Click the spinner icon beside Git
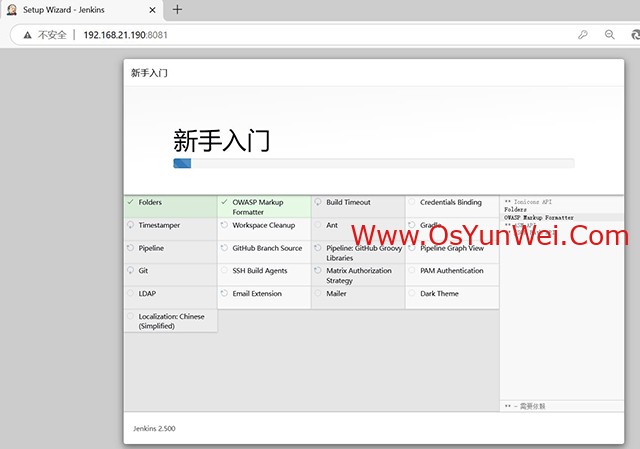The width and height of the screenshot is (640, 449). [130, 270]
